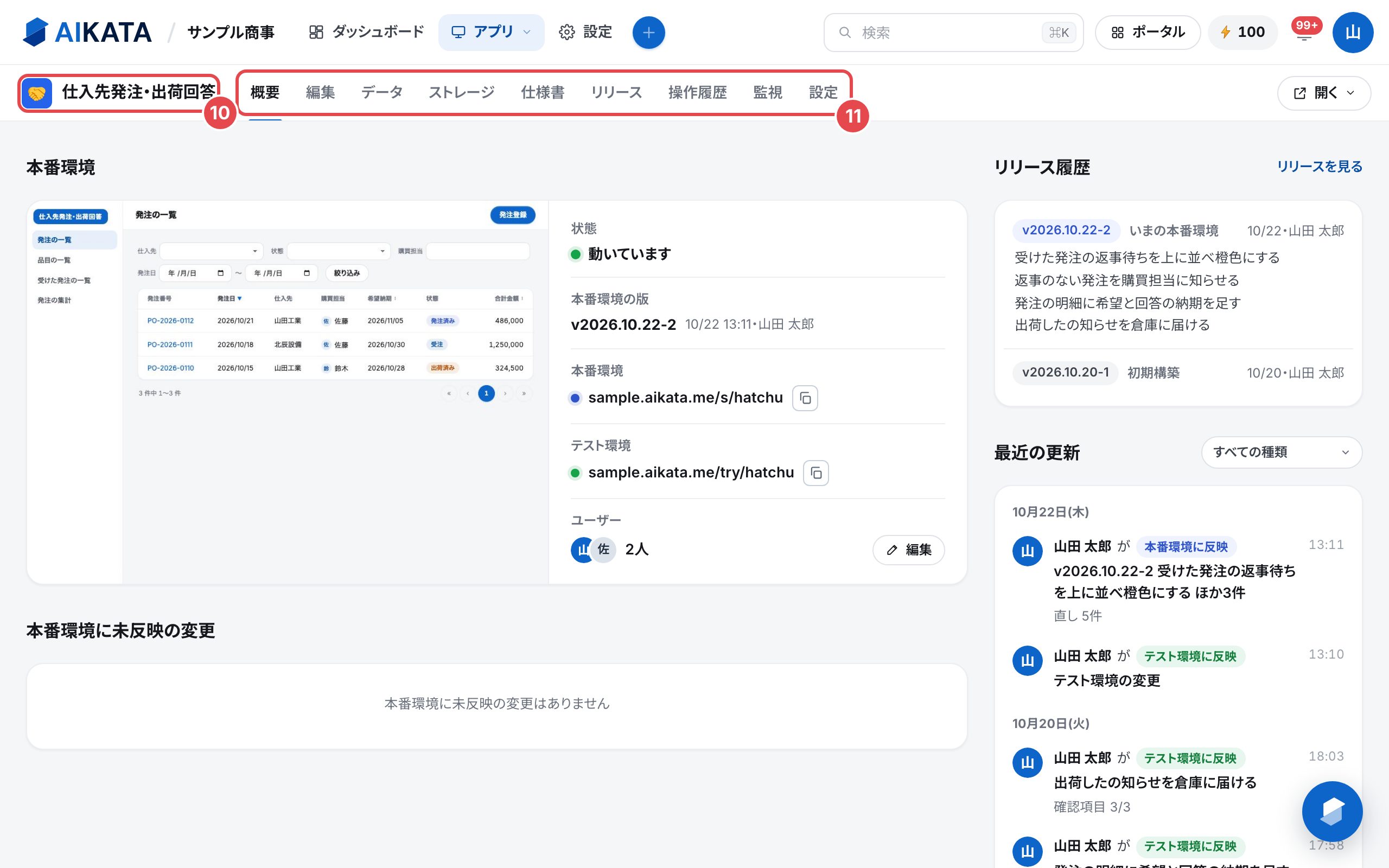Click the 13:10 テスト環境に反映 tag

tap(1190, 656)
